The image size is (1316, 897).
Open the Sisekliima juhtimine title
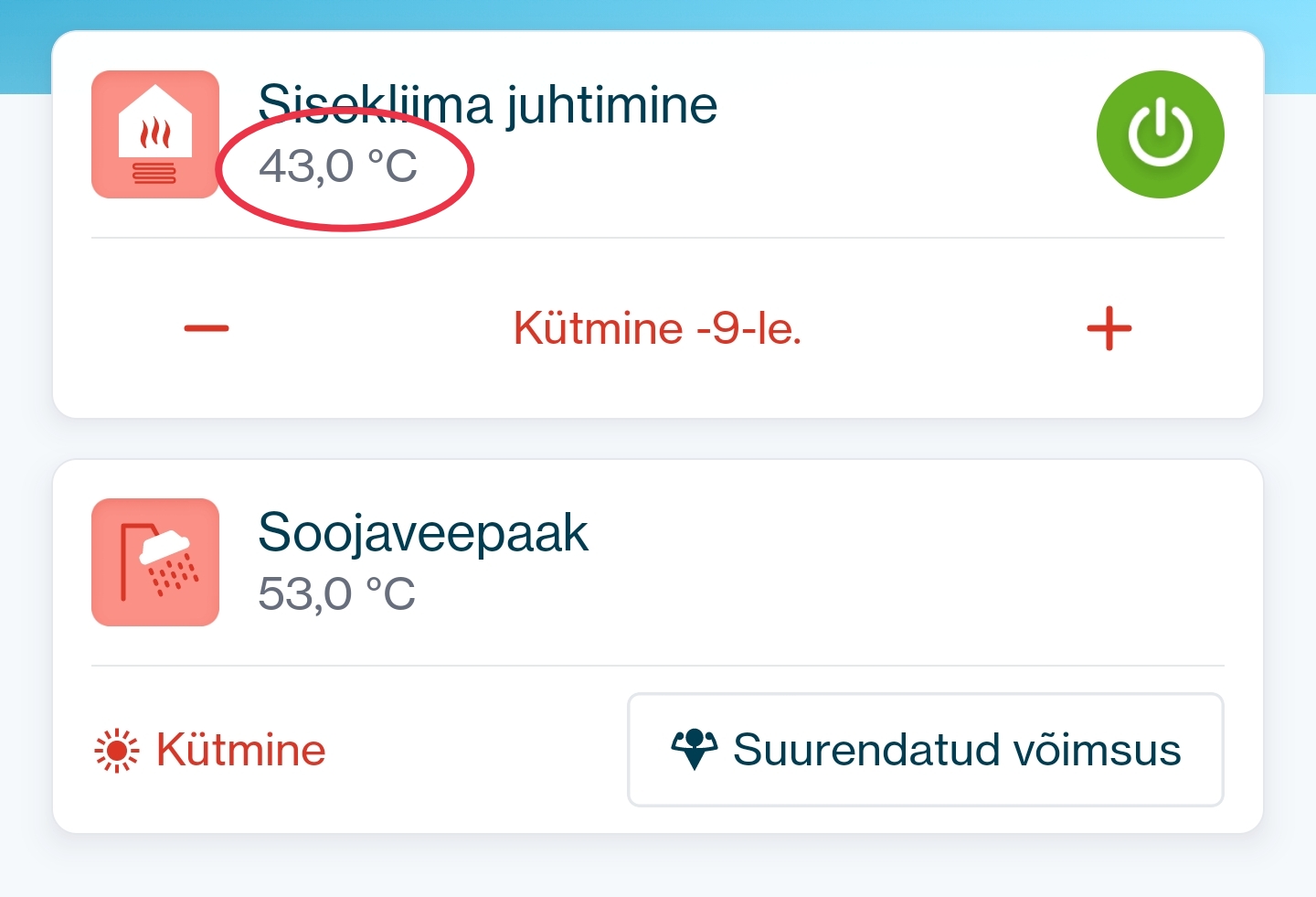click(x=487, y=104)
